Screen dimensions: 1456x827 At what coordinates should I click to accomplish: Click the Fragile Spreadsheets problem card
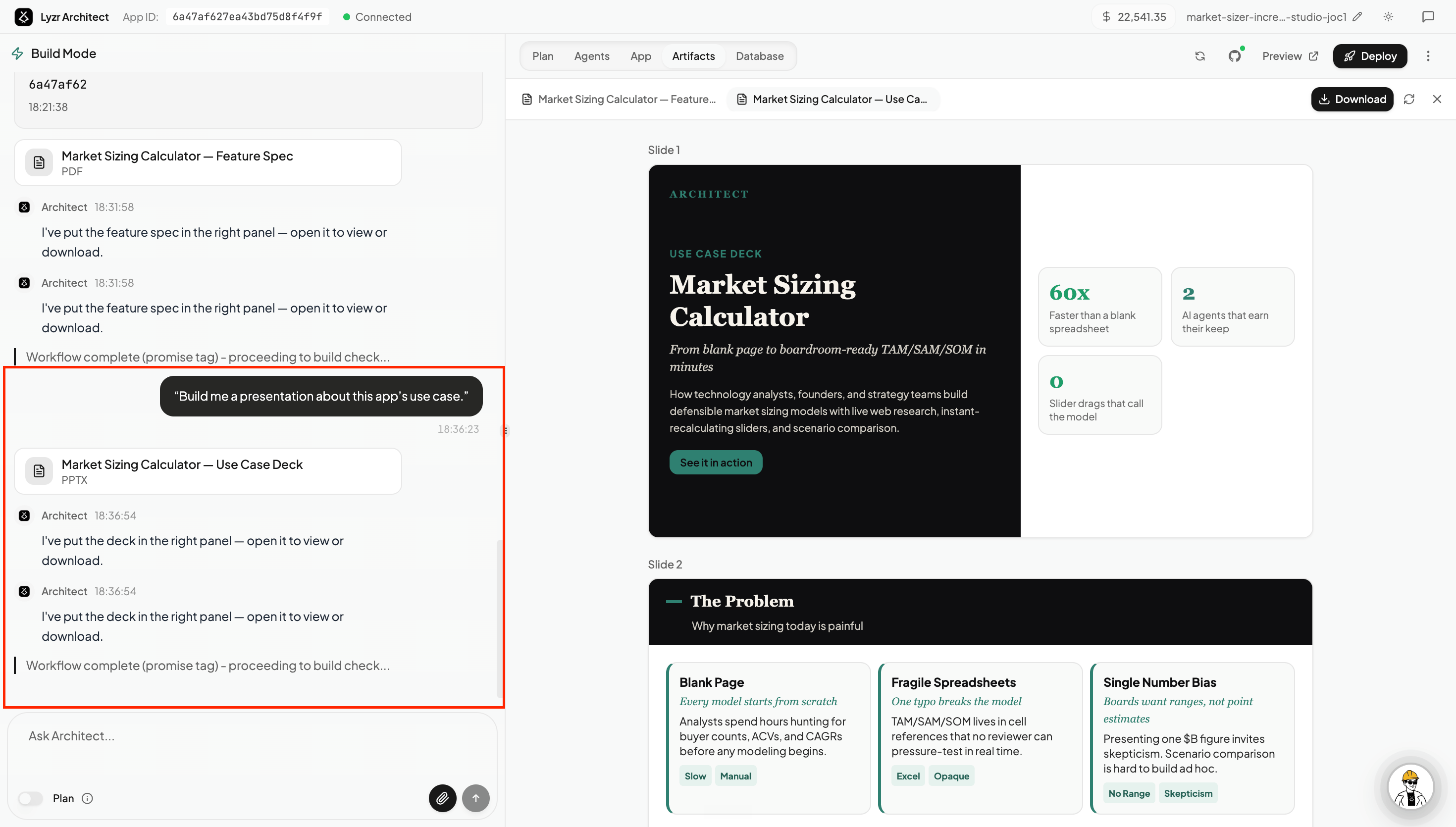pyautogui.click(x=980, y=737)
